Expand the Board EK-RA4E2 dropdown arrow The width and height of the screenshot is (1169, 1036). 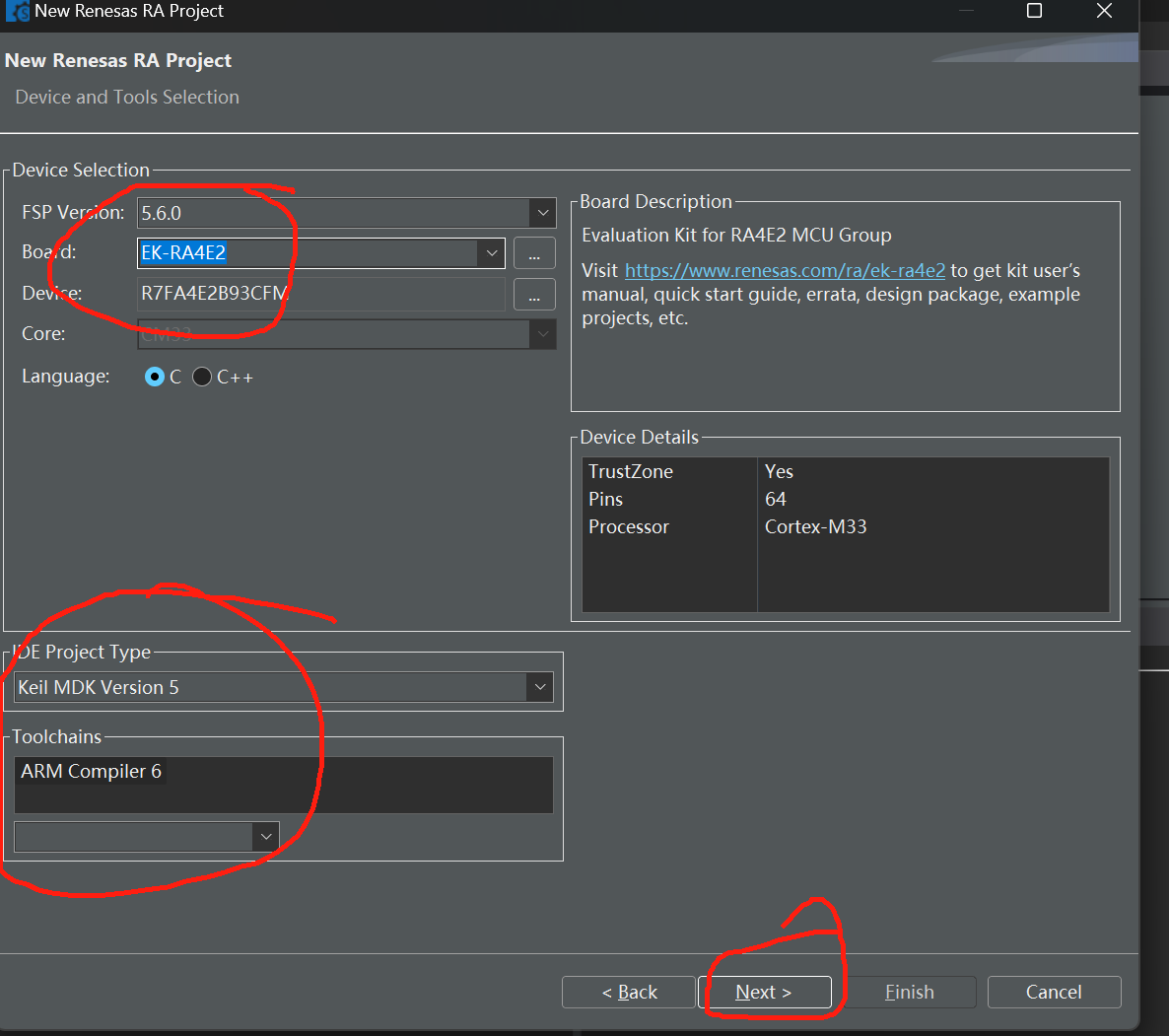point(491,253)
